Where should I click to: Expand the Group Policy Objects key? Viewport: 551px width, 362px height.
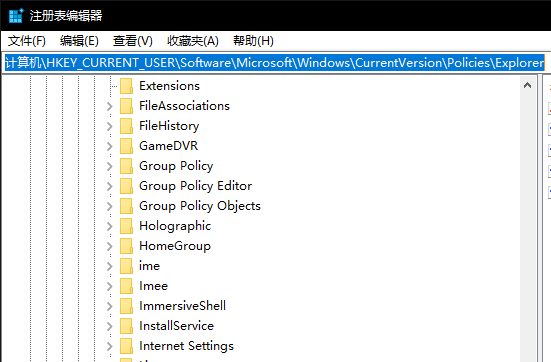[x=110, y=206]
